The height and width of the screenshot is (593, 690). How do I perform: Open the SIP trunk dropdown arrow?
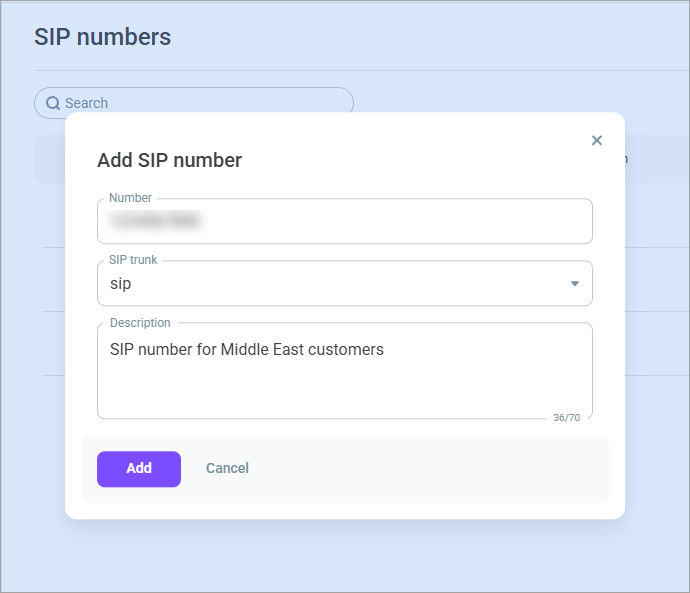[x=574, y=283]
